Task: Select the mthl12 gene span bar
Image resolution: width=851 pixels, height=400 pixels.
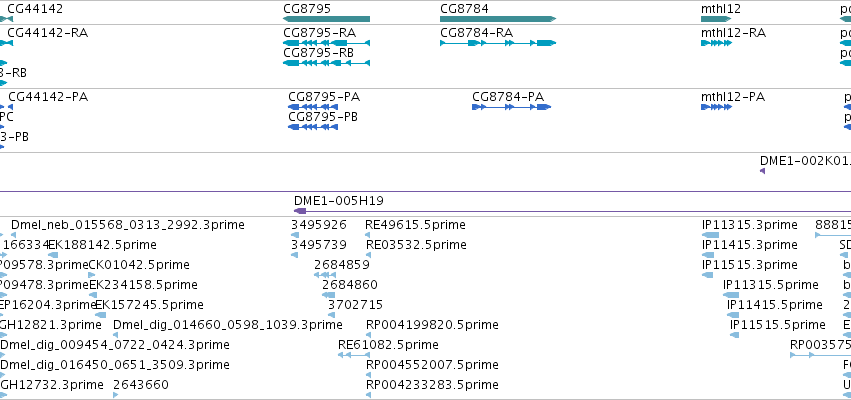Action: 716,19
